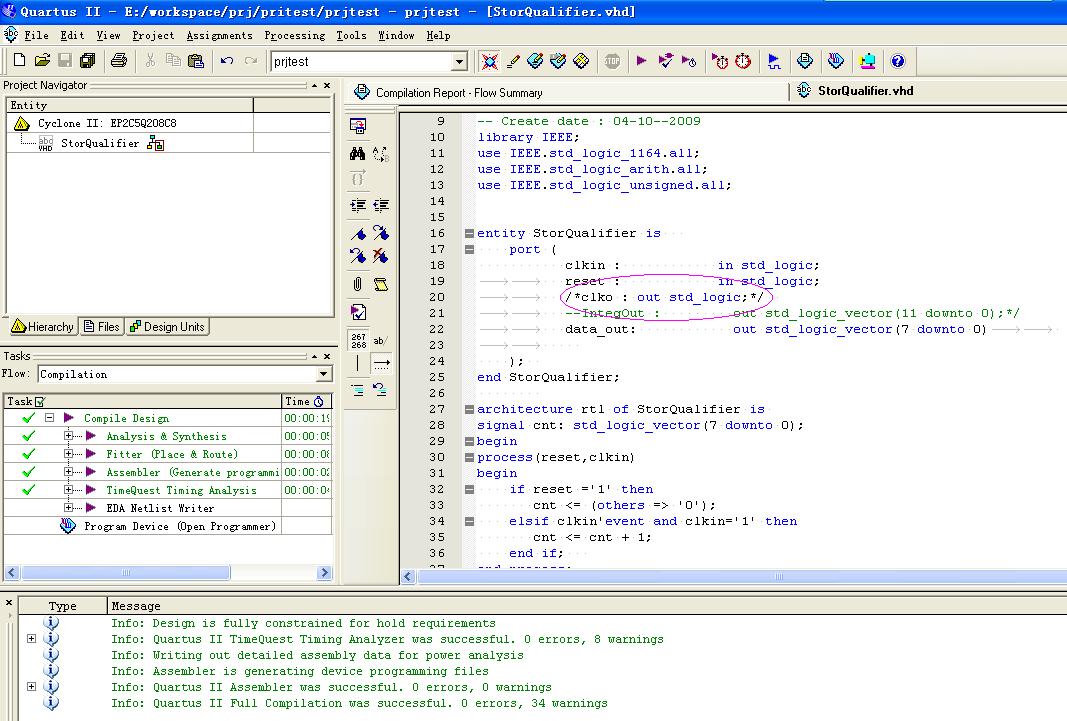Select the Cyclone II: EP2C5Q208C8 device row
The image size is (1067, 721).
pos(107,123)
